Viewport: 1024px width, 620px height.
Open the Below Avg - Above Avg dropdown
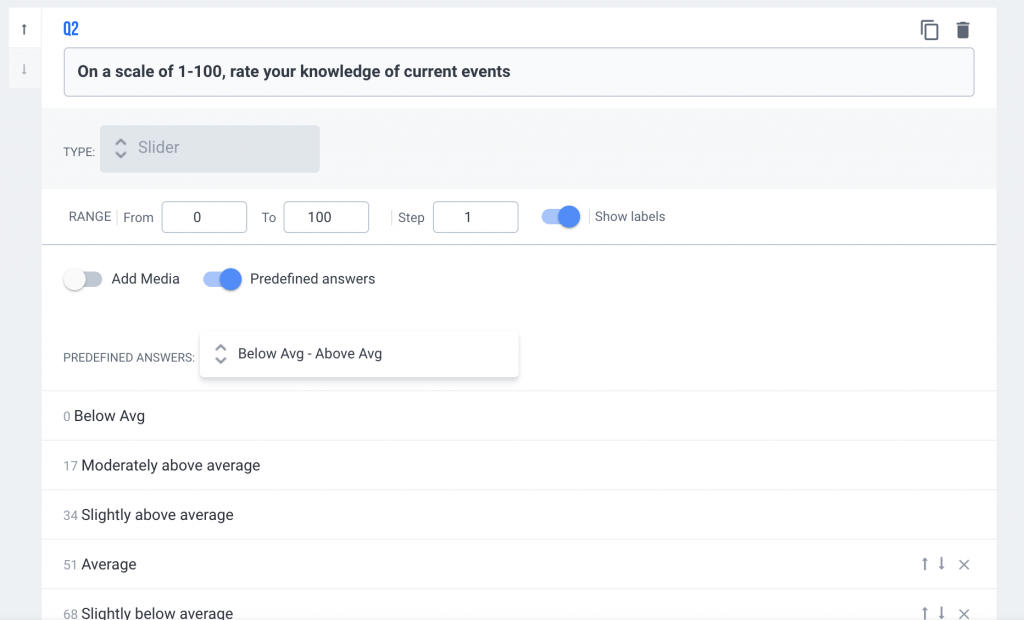coord(359,354)
